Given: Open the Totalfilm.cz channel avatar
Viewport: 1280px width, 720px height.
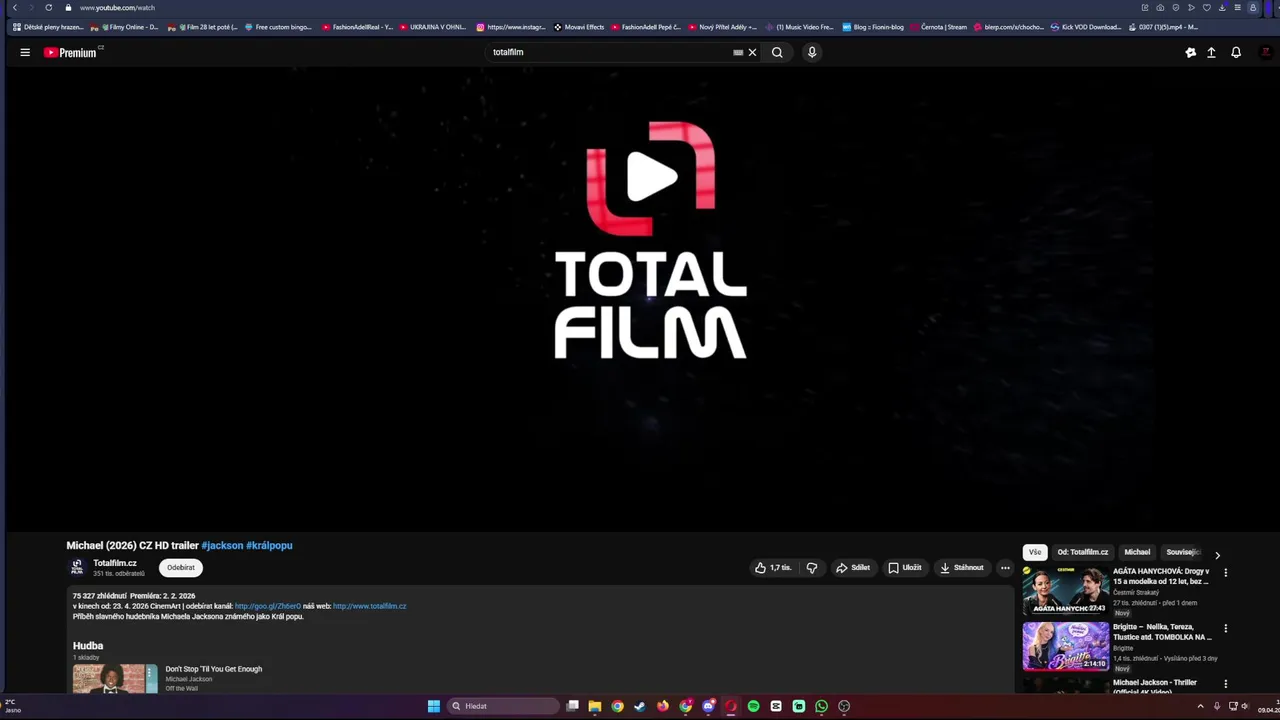Looking at the screenshot, I should click(77, 567).
